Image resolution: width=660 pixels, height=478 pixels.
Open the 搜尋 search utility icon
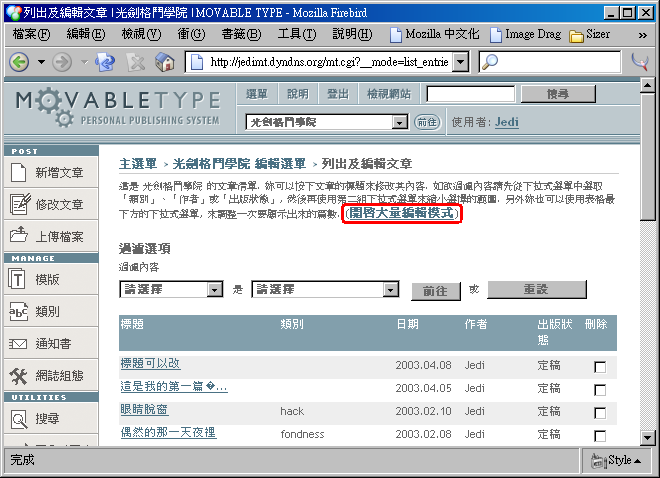19,419
